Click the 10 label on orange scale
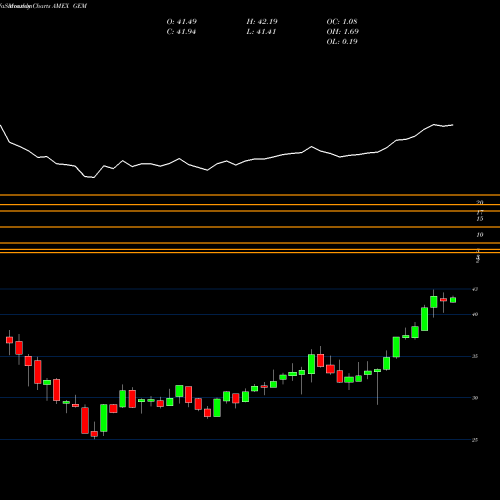The image size is (500, 500). (x=480, y=235)
